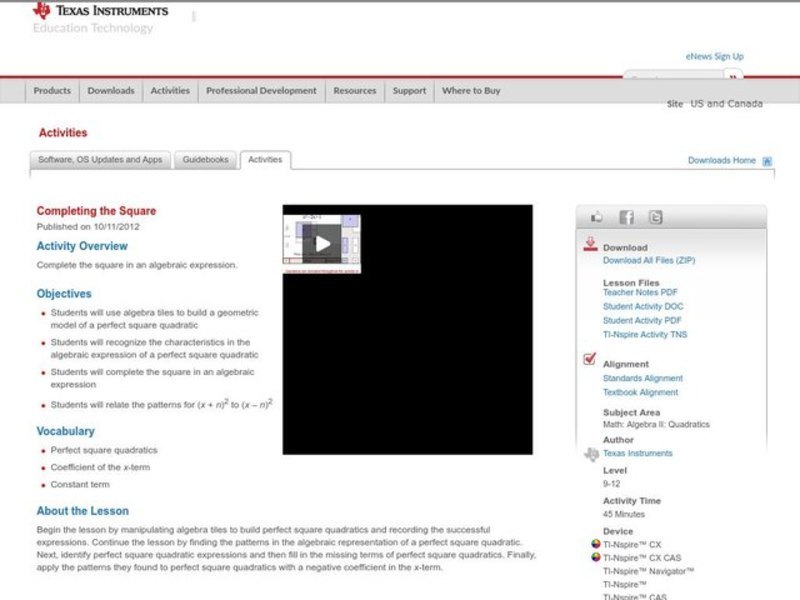The height and width of the screenshot is (600, 800).
Task: Select Software, OS Updates and Apps tab
Action: pos(100,160)
